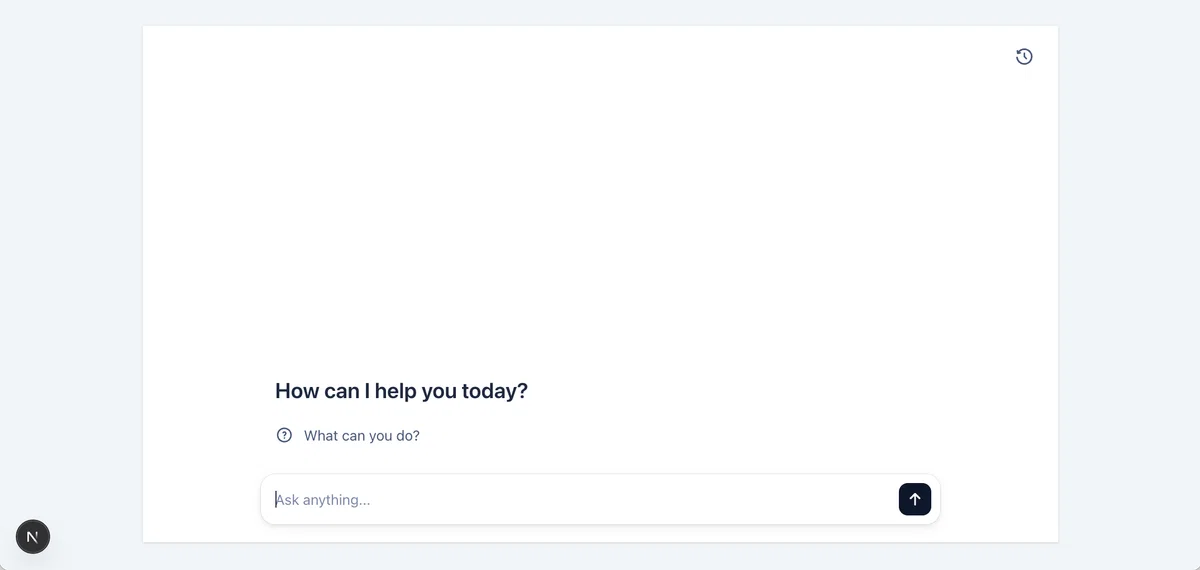This screenshot has height=570, width=1200.
Task: Click the counterclockwise clock icon
Action: (x=1024, y=57)
